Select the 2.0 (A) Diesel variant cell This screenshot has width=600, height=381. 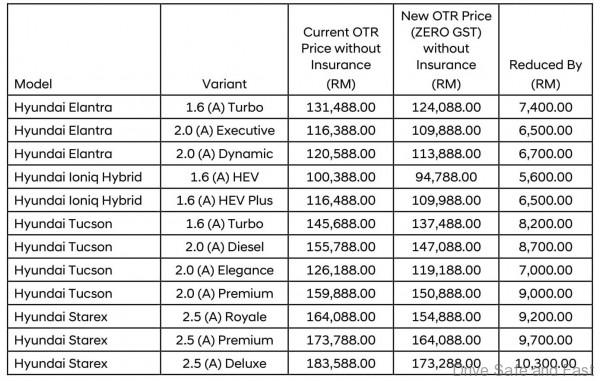224,247
